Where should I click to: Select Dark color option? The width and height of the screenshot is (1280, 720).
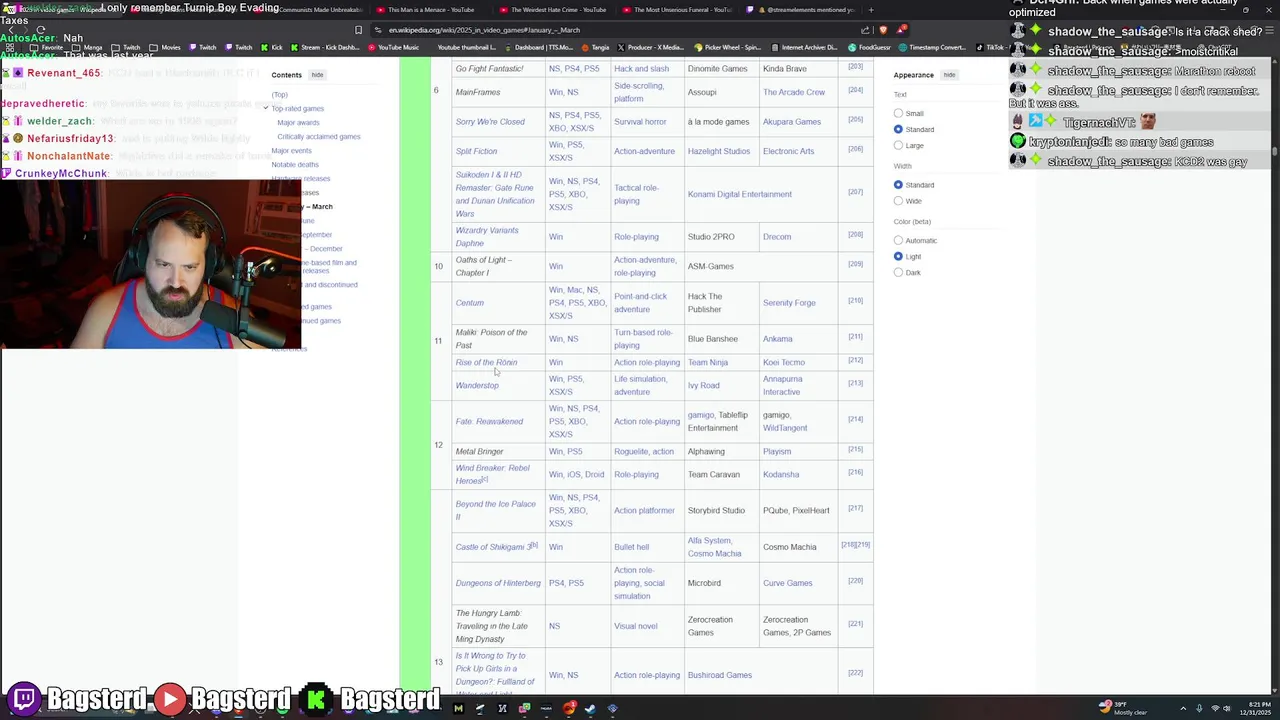898,272
